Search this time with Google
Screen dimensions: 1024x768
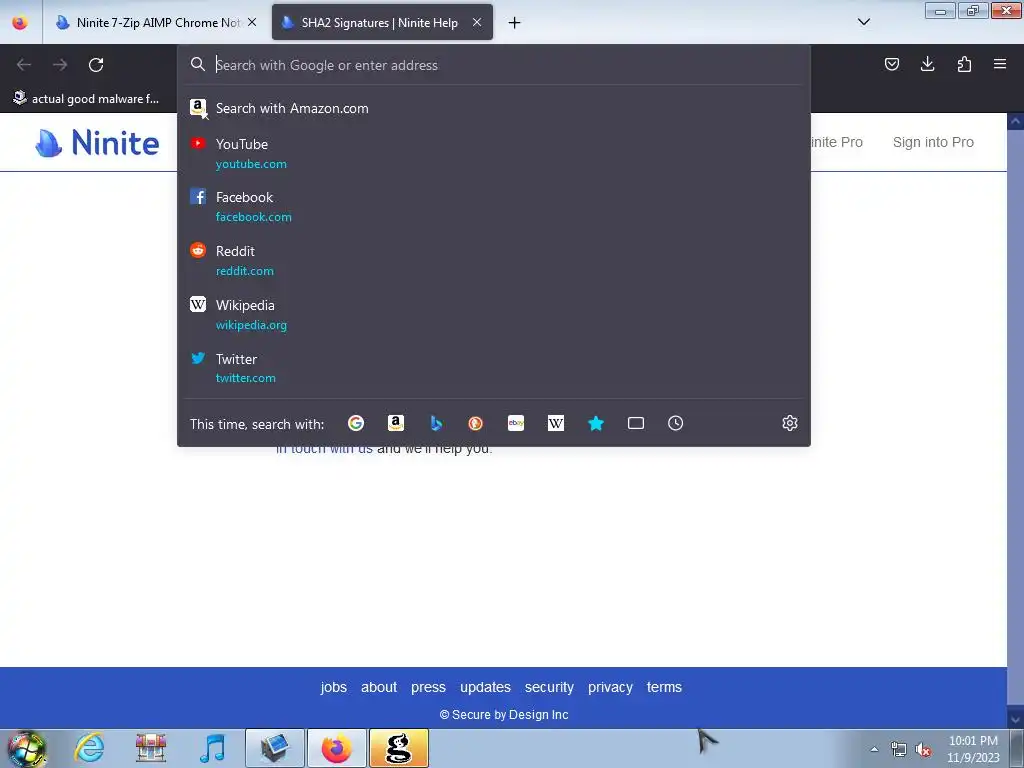coord(356,423)
